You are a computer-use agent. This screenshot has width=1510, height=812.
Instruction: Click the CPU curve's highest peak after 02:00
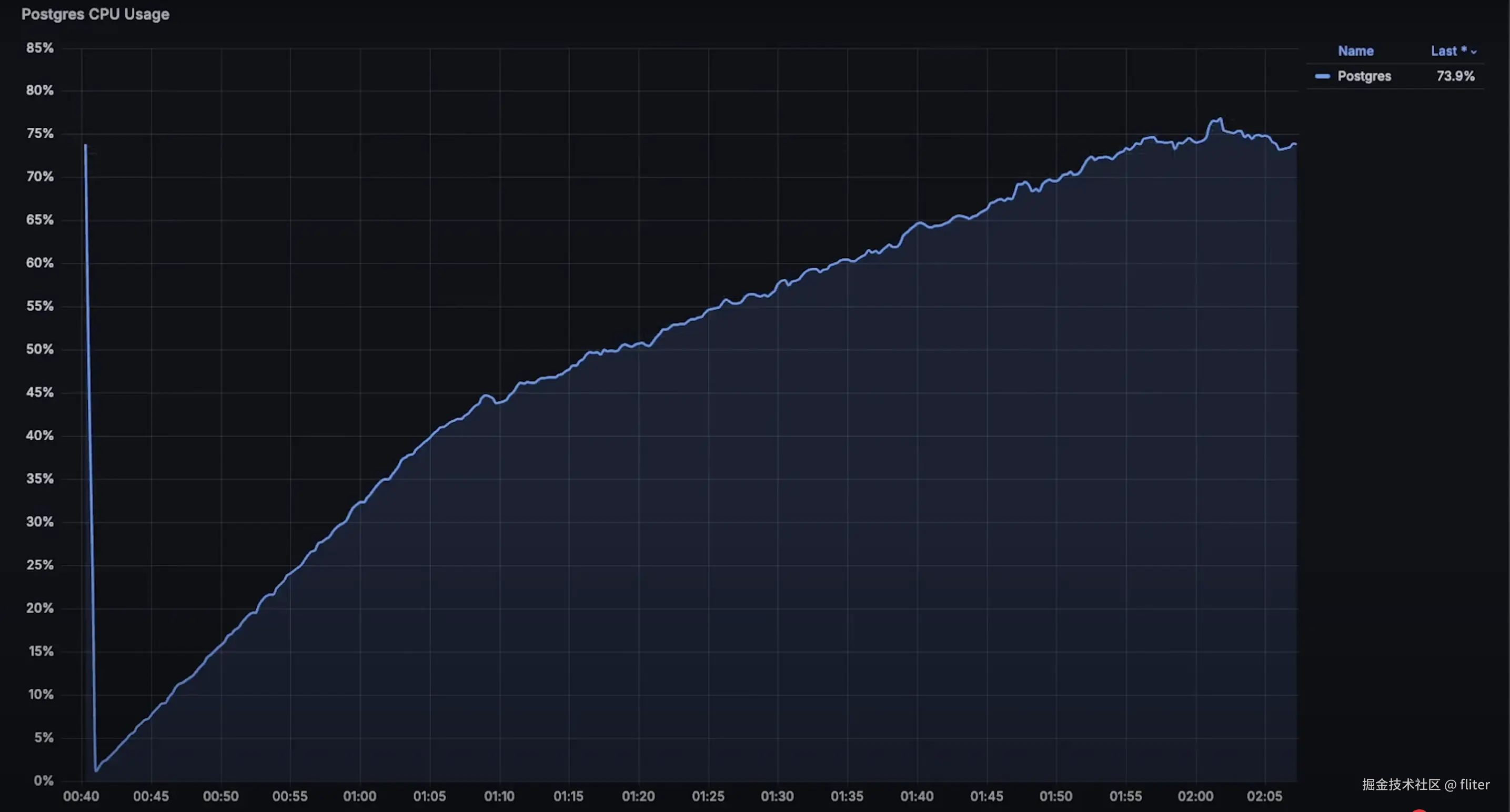pyautogui.click(x=1220, y=119)
